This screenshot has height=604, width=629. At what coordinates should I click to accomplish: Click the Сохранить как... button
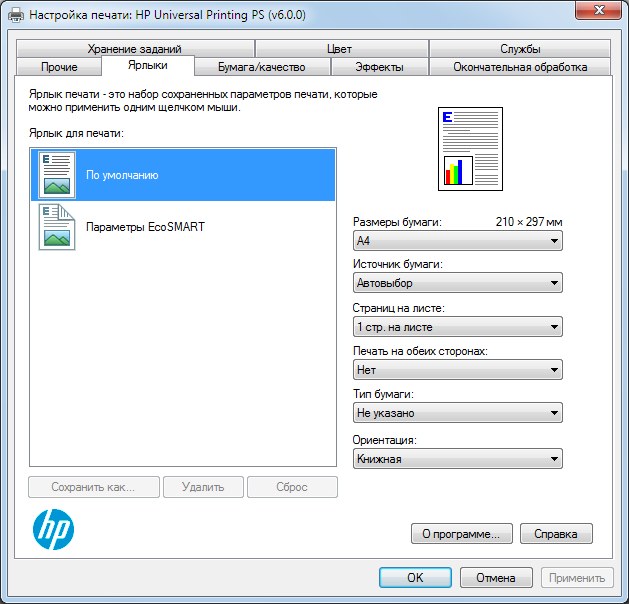(x=94, y=487)
